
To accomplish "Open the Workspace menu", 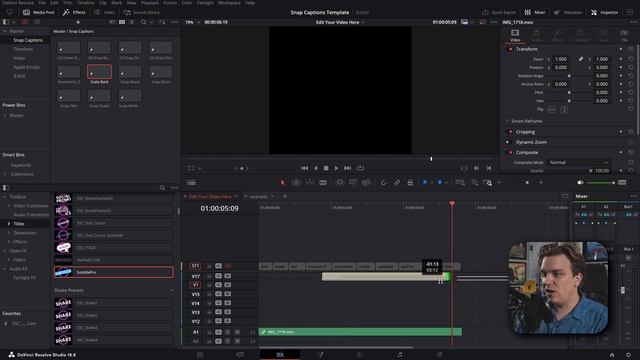I will (229, 2).
